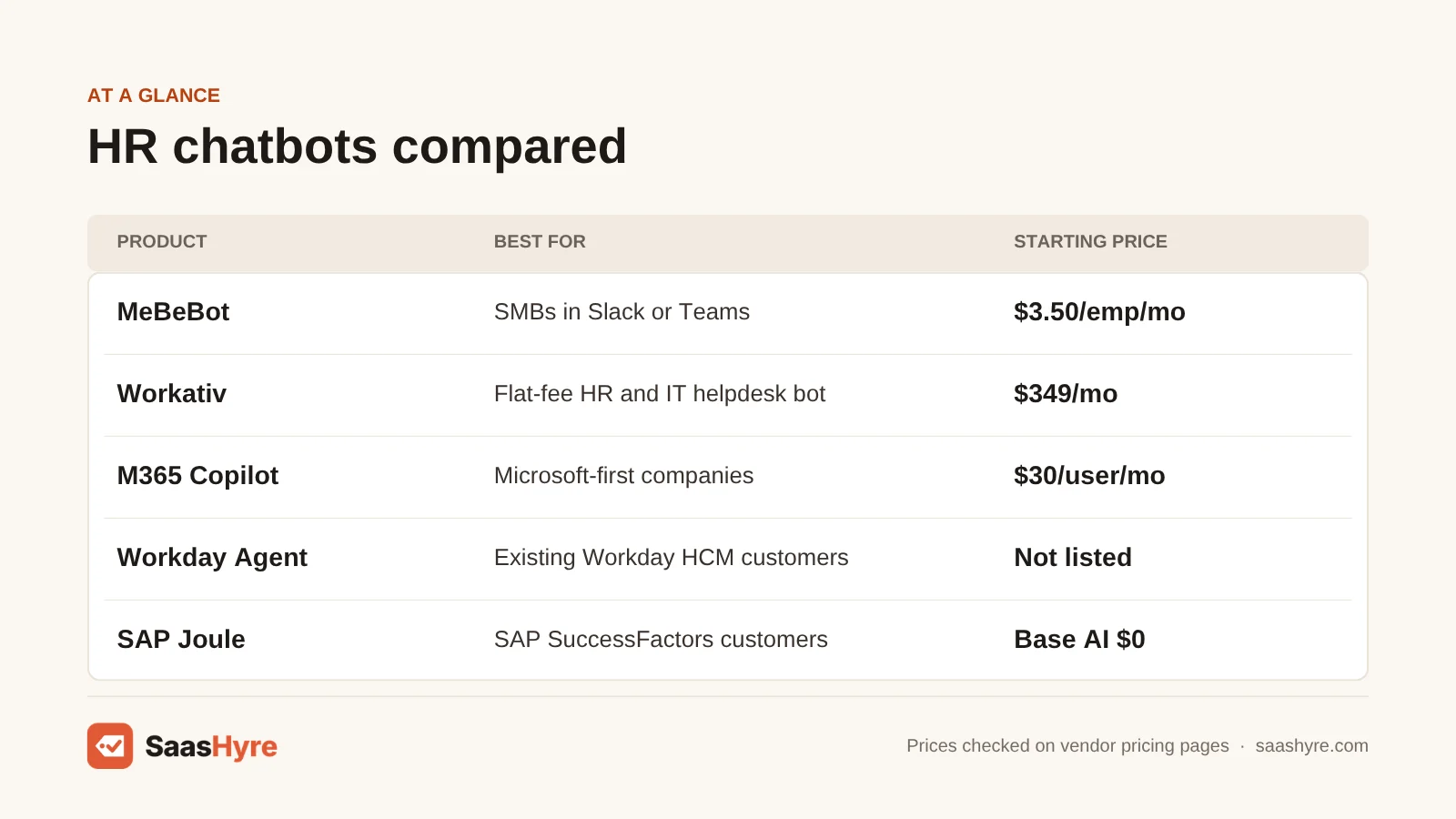Click 'SAP SuccessFactors customers' cell
Screen dimensions: 1456x819
point(661,640)
